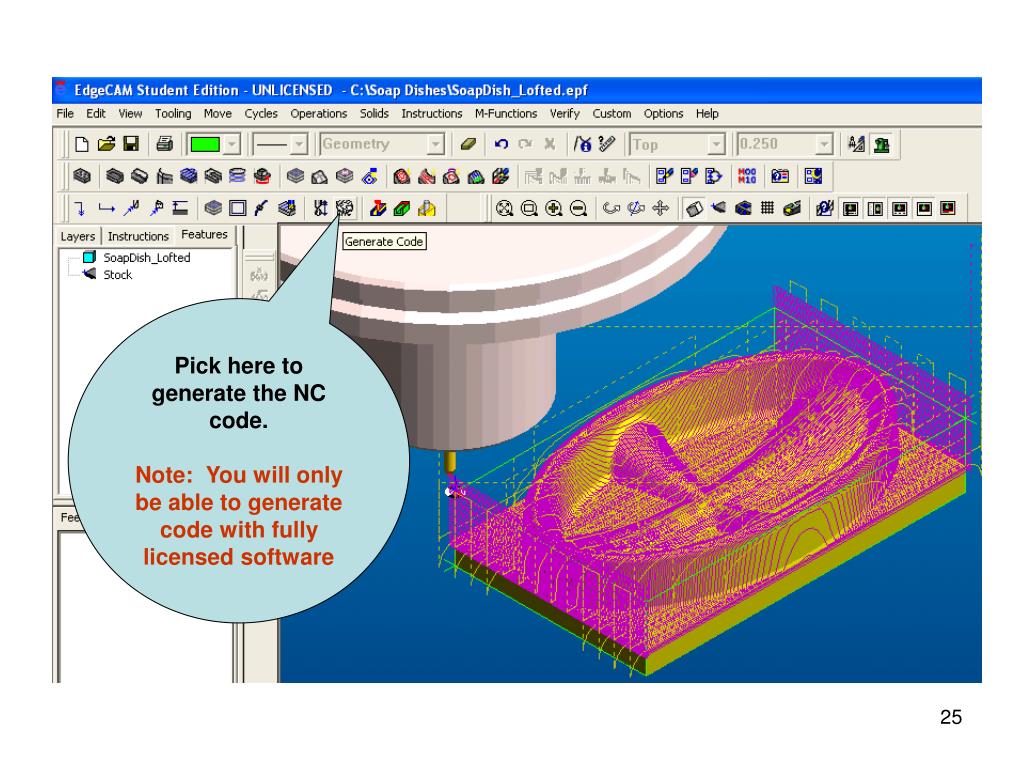Open the Options menu
1024x768 pixels.
pyautogui.click(x=664, y=114)
